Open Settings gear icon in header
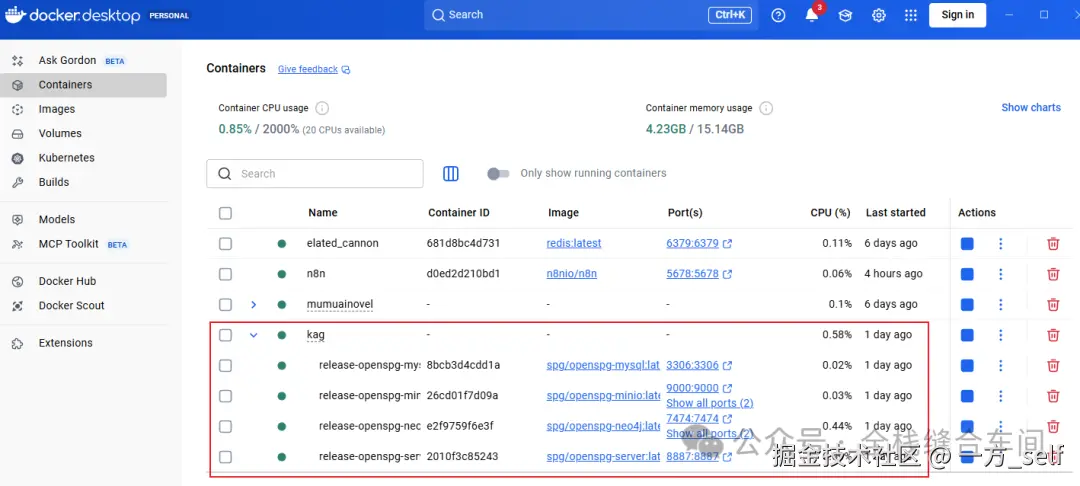Viewport: 1080px width, 486px height. click(879, 15)
